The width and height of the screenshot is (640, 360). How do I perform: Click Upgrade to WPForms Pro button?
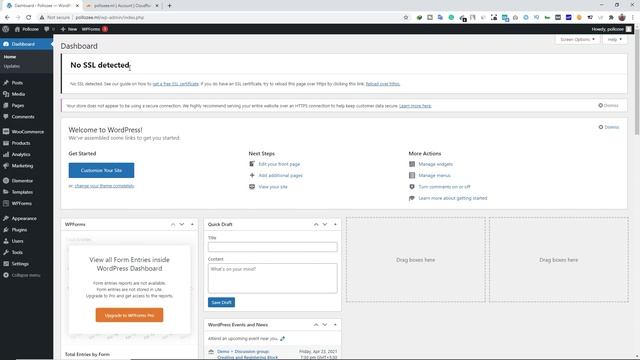pos(129,315)
